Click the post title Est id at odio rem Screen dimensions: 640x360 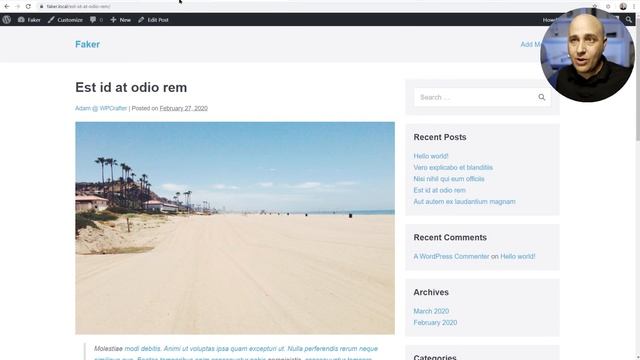[131, 87]
